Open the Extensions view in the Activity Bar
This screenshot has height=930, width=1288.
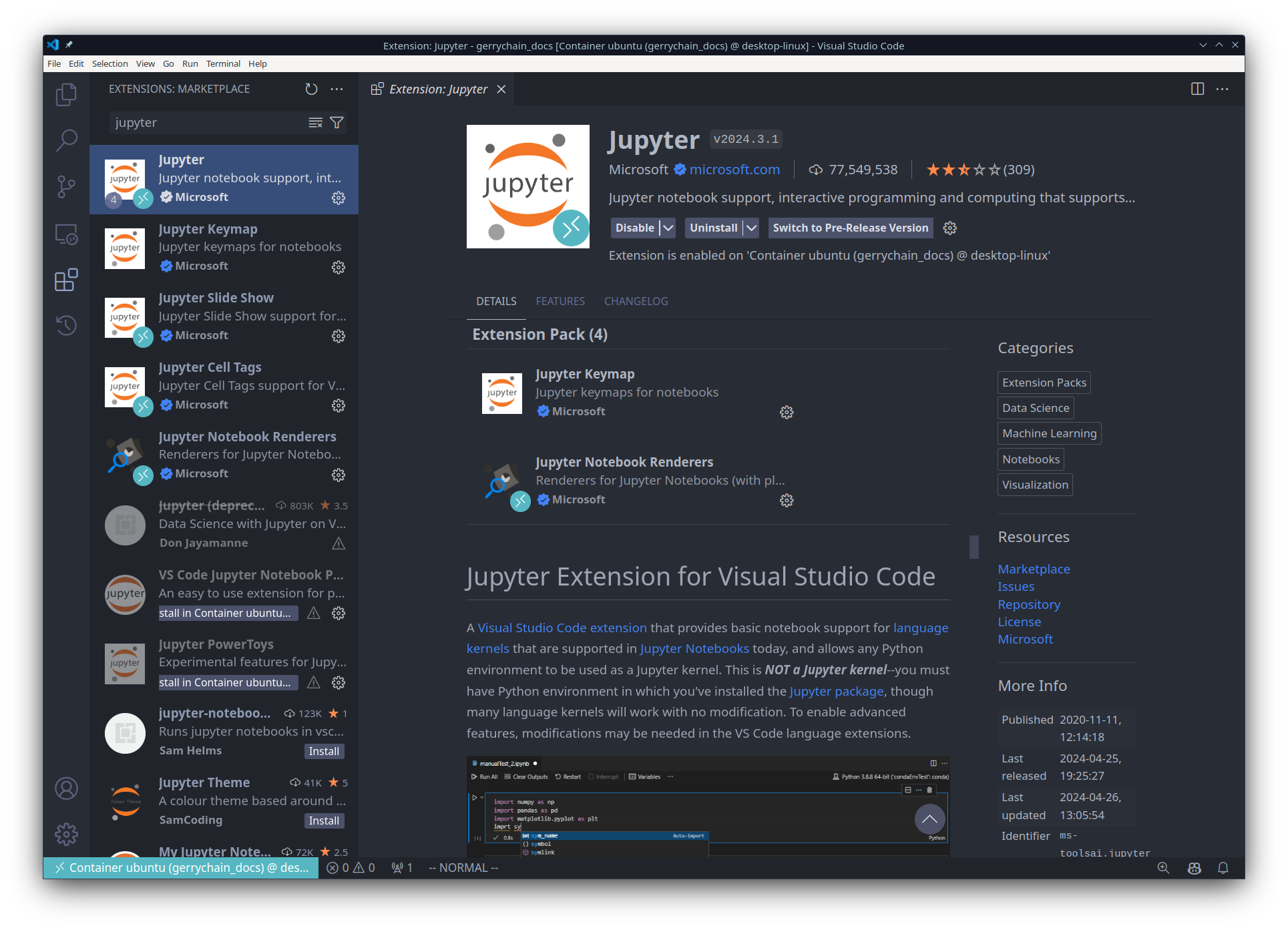[x=66, y=280]
